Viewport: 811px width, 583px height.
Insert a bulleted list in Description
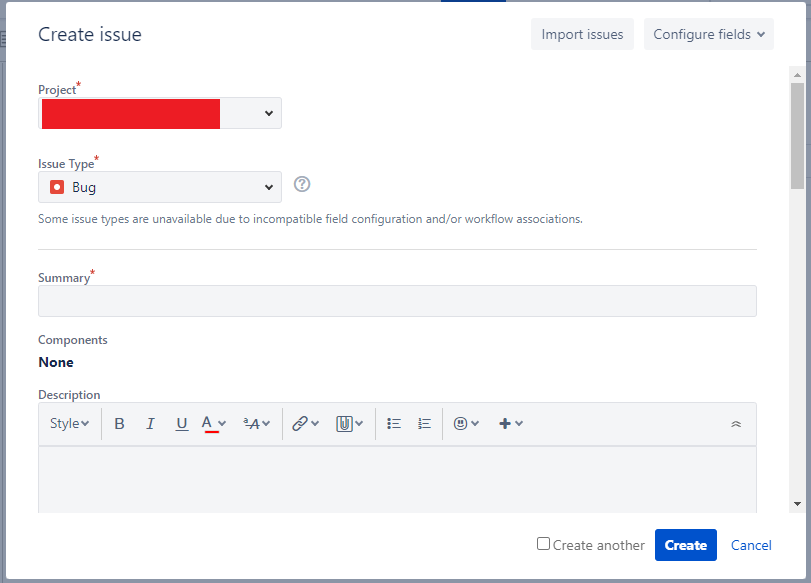[393, 423]
